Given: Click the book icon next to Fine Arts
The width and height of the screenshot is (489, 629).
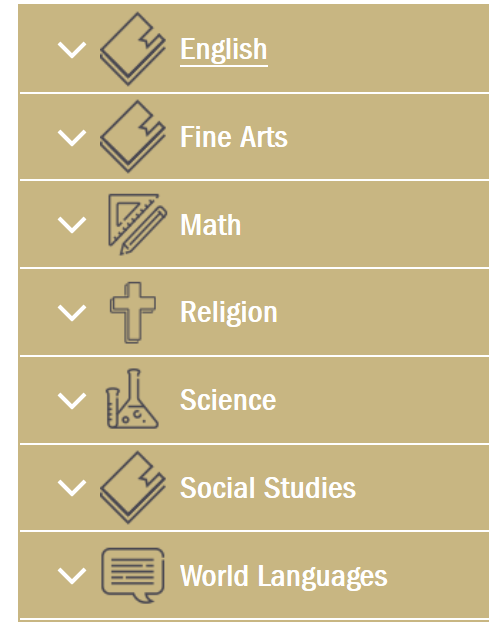Looking at the screenshot, I should pos(133,137).
